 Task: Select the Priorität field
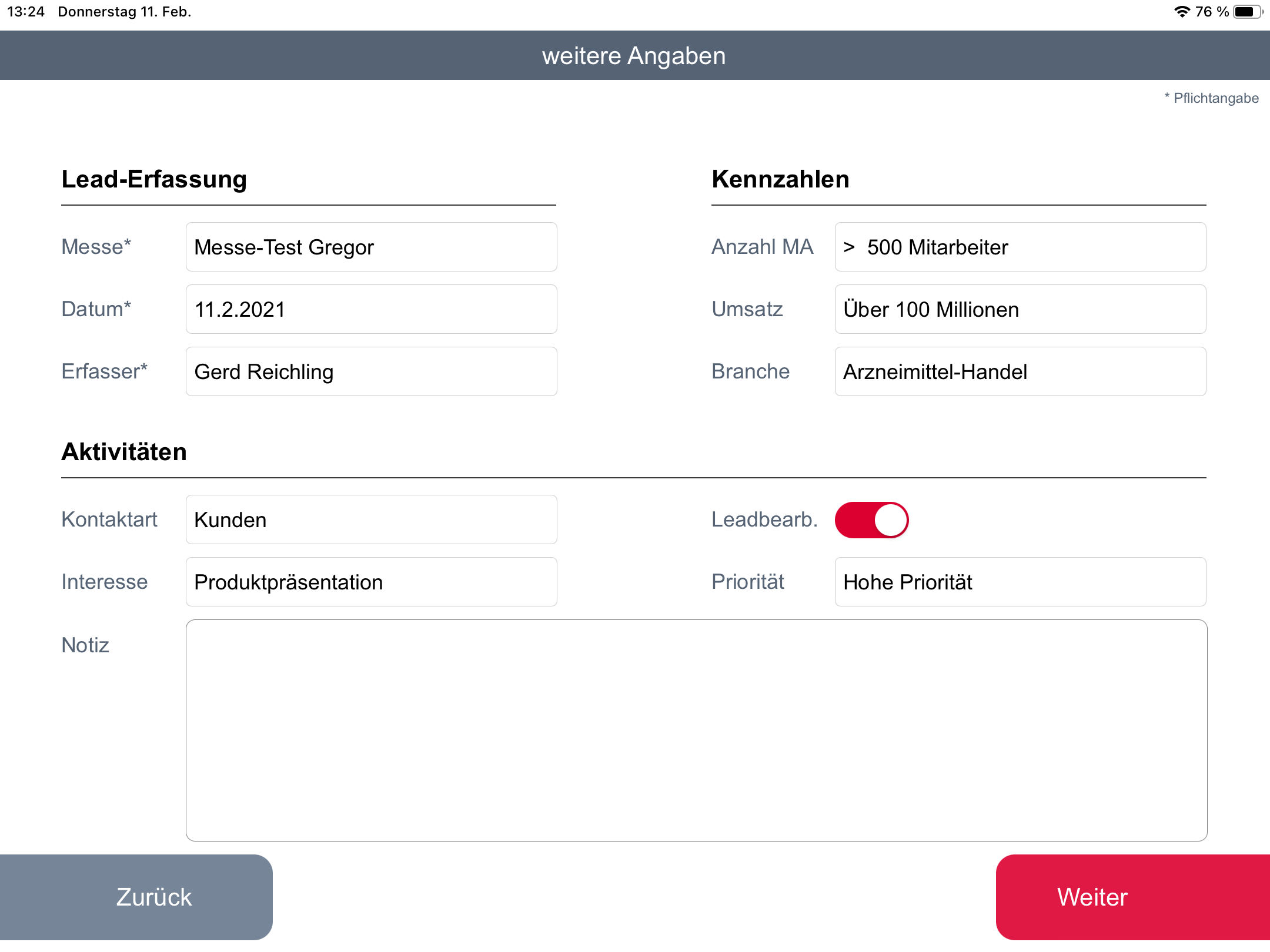point(1020,582)
